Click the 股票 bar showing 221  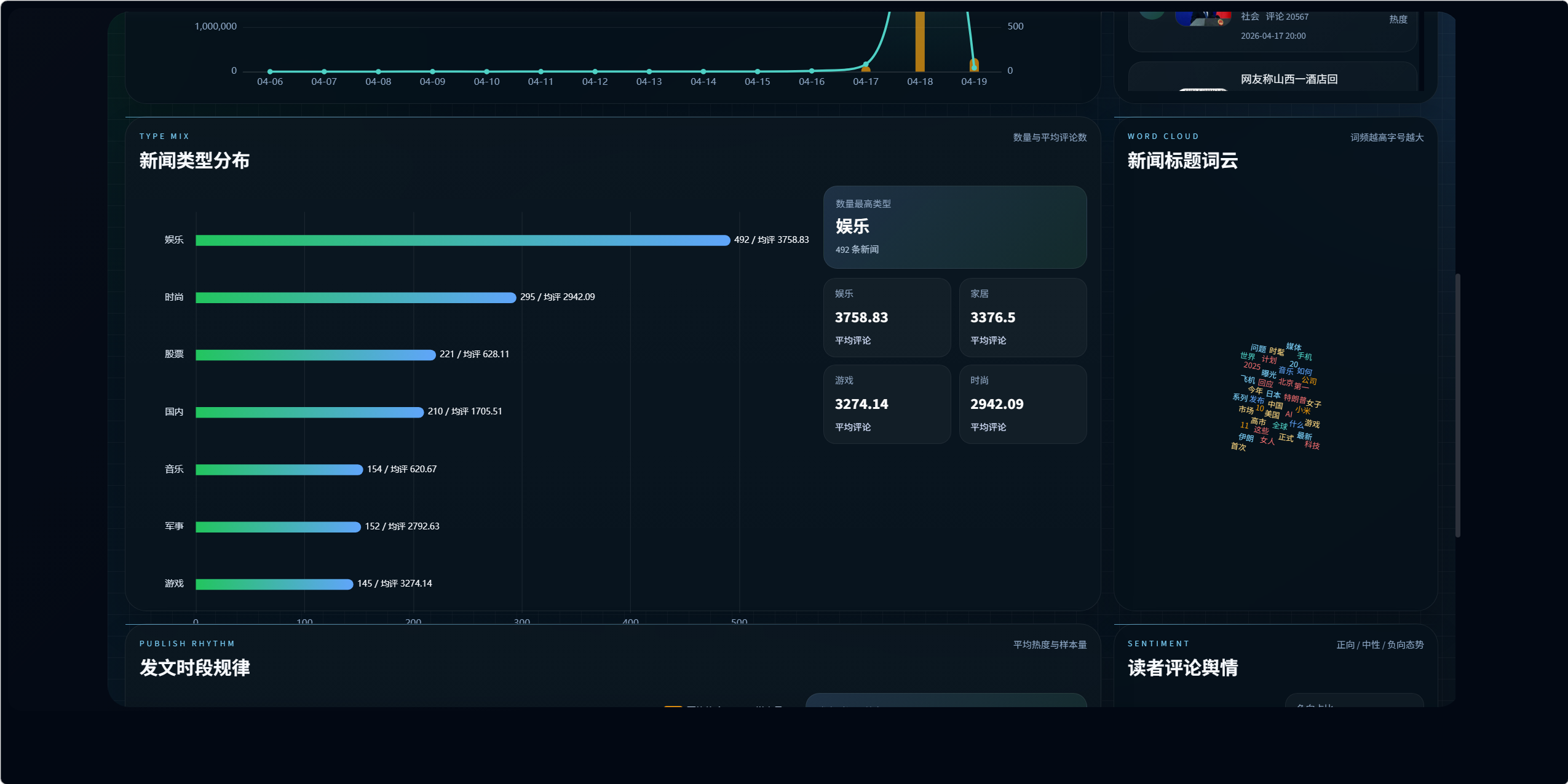pos(315,355)
